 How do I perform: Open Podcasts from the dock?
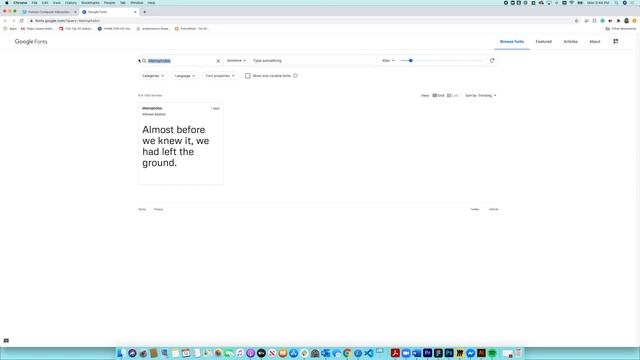pyautogui.click(x=250, y=353)
